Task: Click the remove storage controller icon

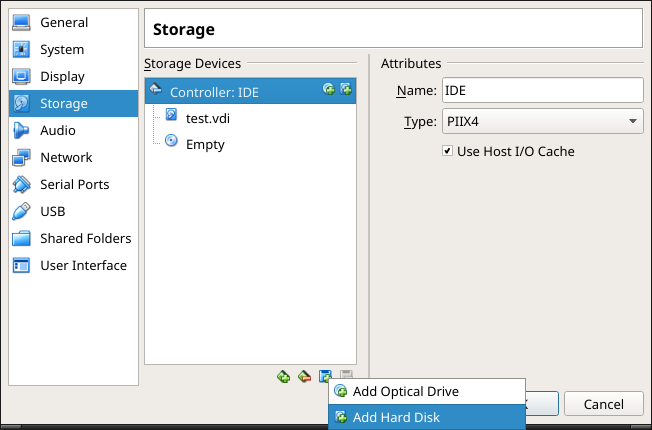Action: click(x=304, y=377)
